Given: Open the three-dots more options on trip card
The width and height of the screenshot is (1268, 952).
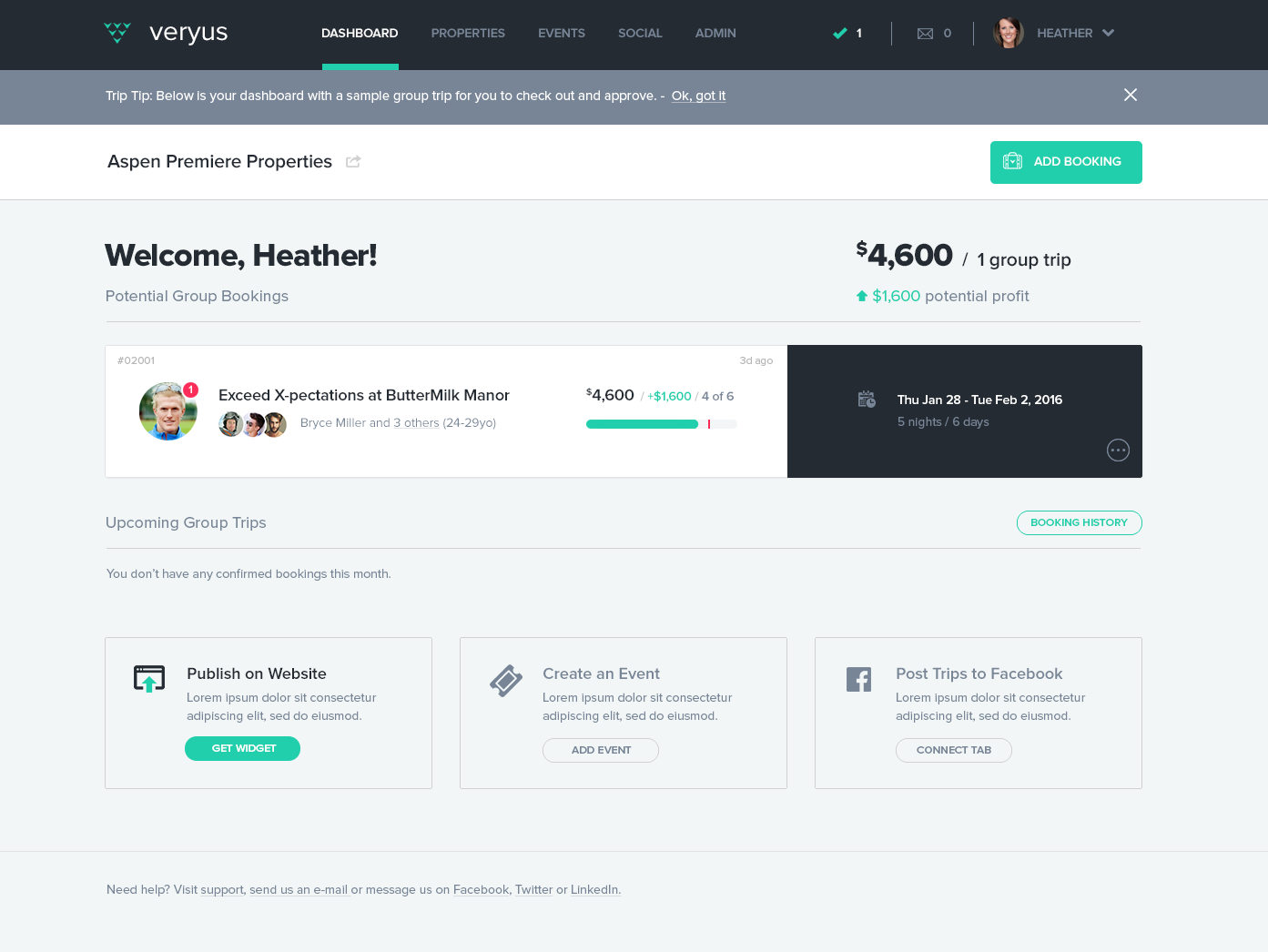Looking at the screenshot, I should (x=1118, y=451).
